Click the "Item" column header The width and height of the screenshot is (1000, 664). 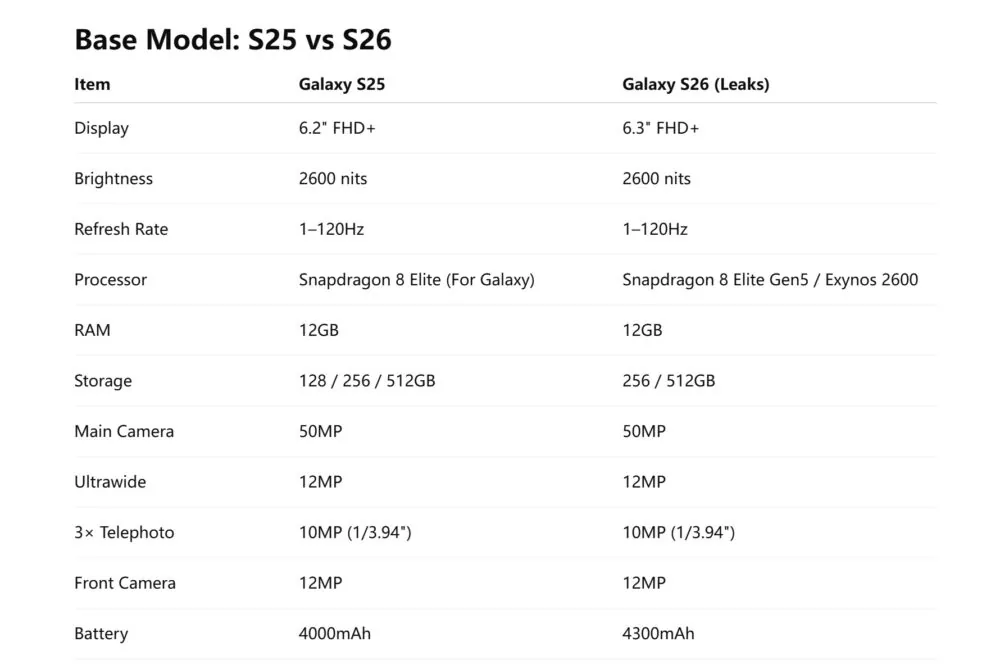tap(92, 84)
